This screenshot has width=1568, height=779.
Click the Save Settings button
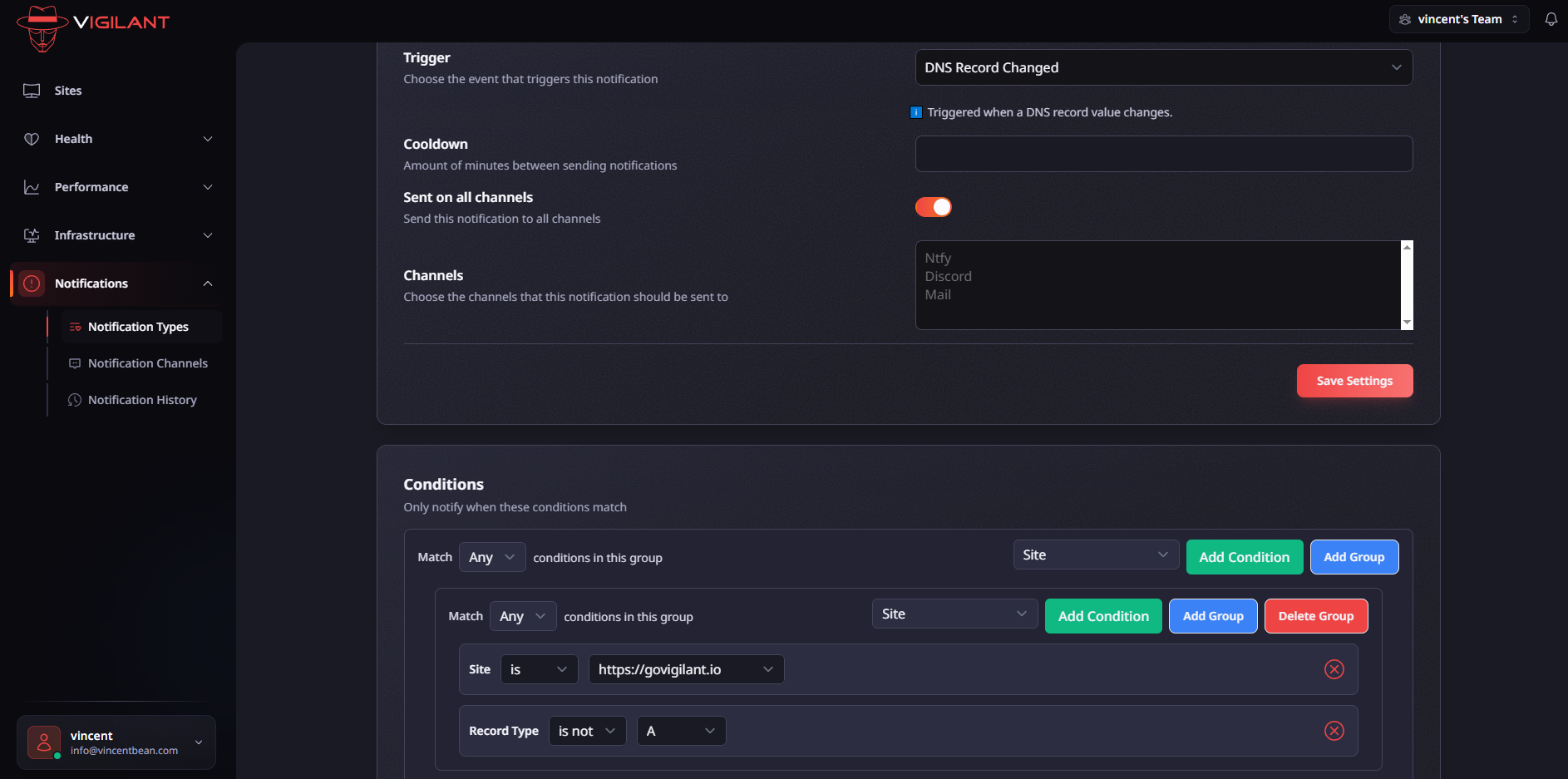point(1354,381)
